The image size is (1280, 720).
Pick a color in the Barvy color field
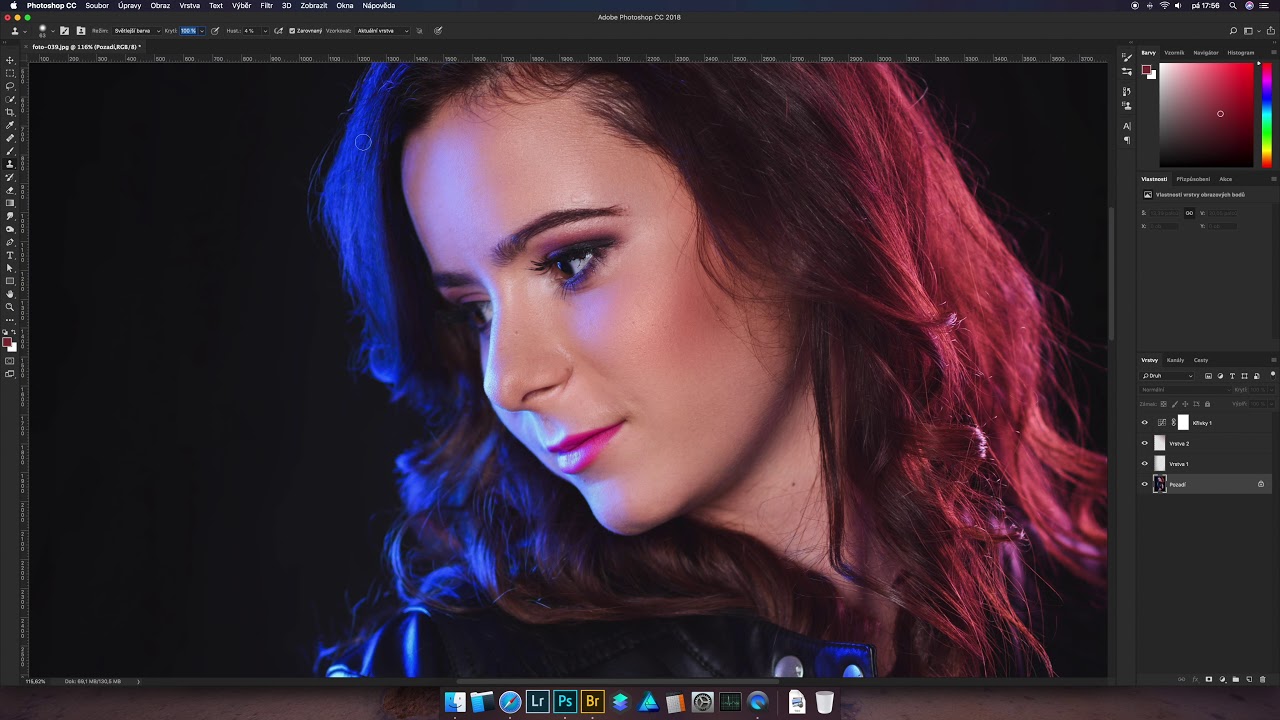tap(1206, 115)
